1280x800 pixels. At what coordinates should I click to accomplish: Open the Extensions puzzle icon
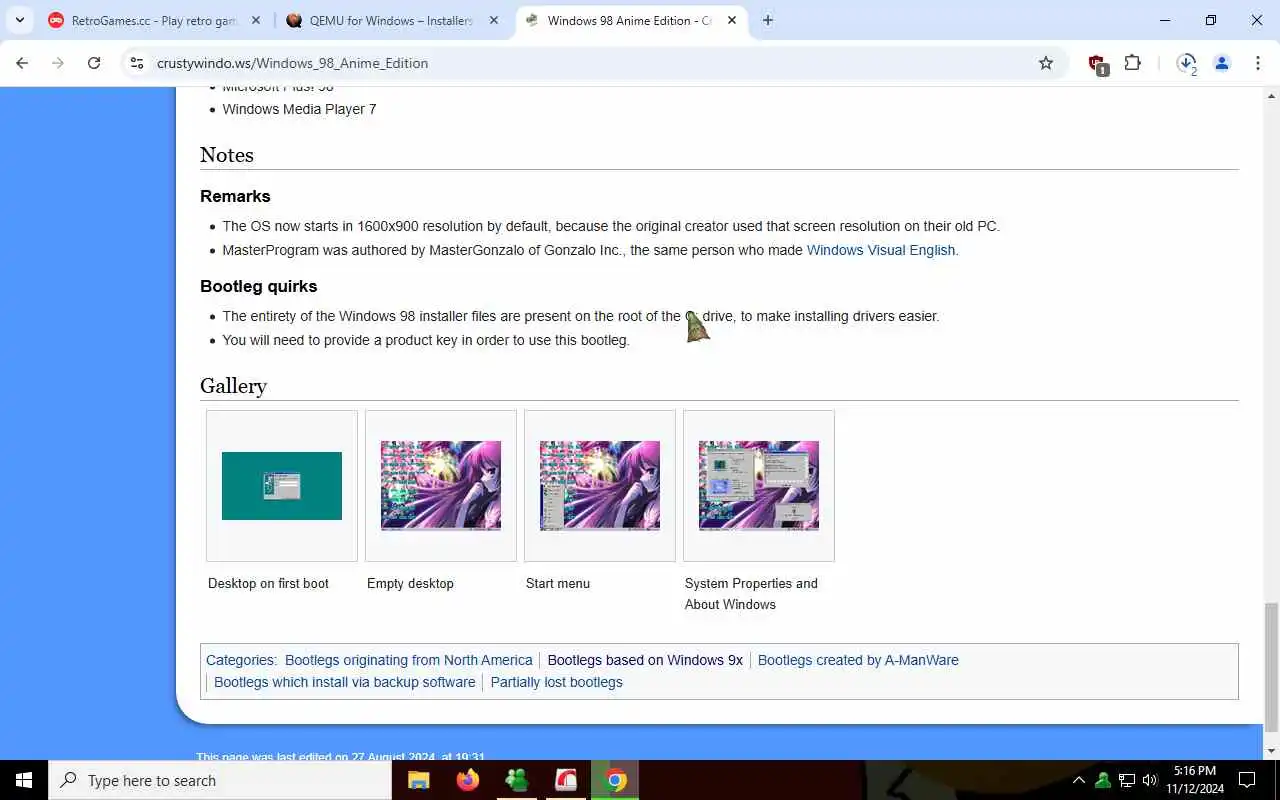pyautogui.click(x=1132, y=63)
